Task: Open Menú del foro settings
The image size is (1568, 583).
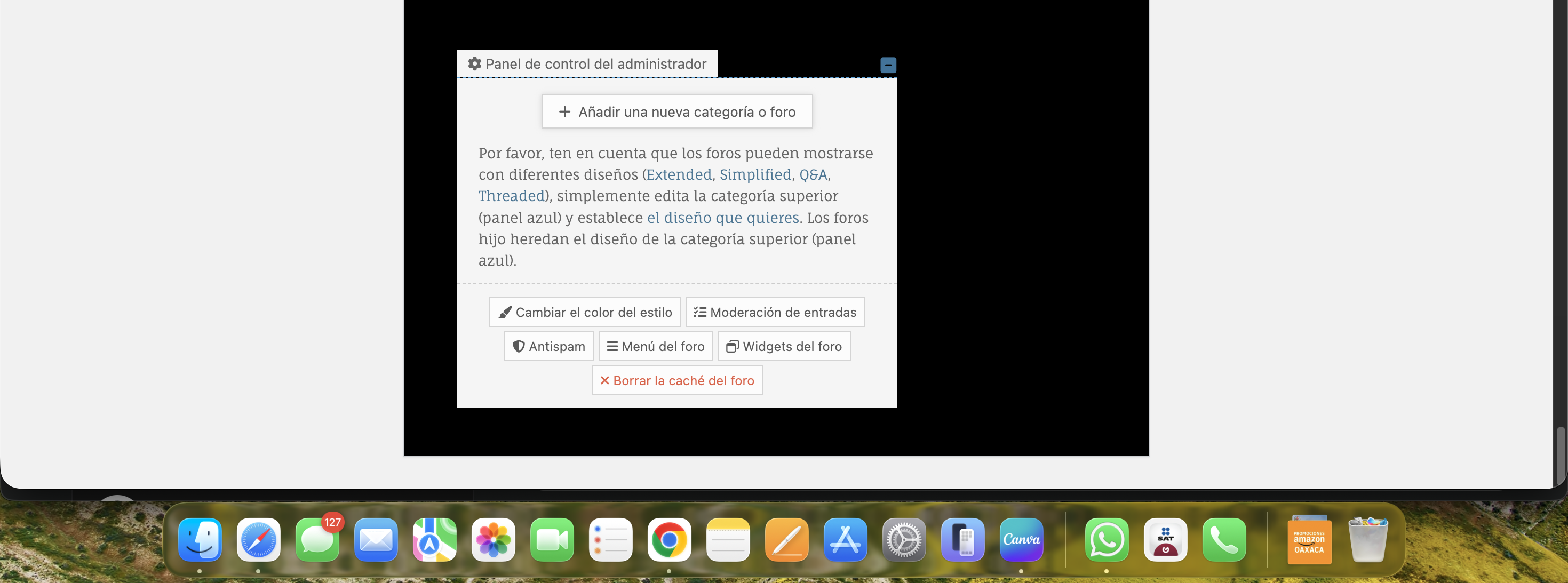Action: point(656,346)
